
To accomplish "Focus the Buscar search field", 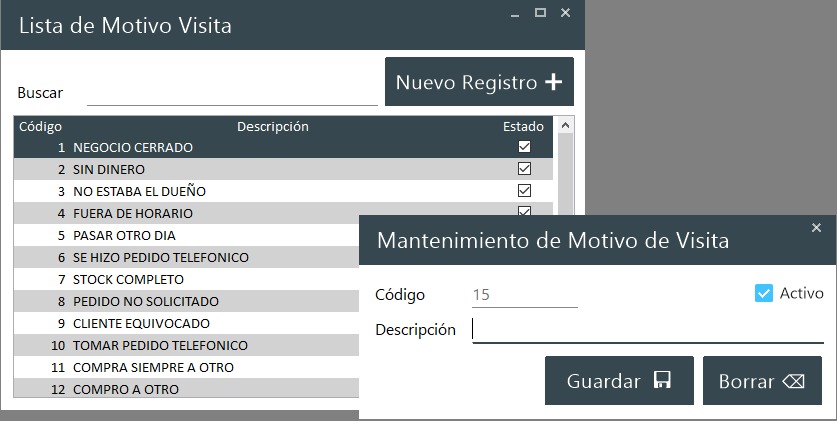I will click(x=232, y=93).
